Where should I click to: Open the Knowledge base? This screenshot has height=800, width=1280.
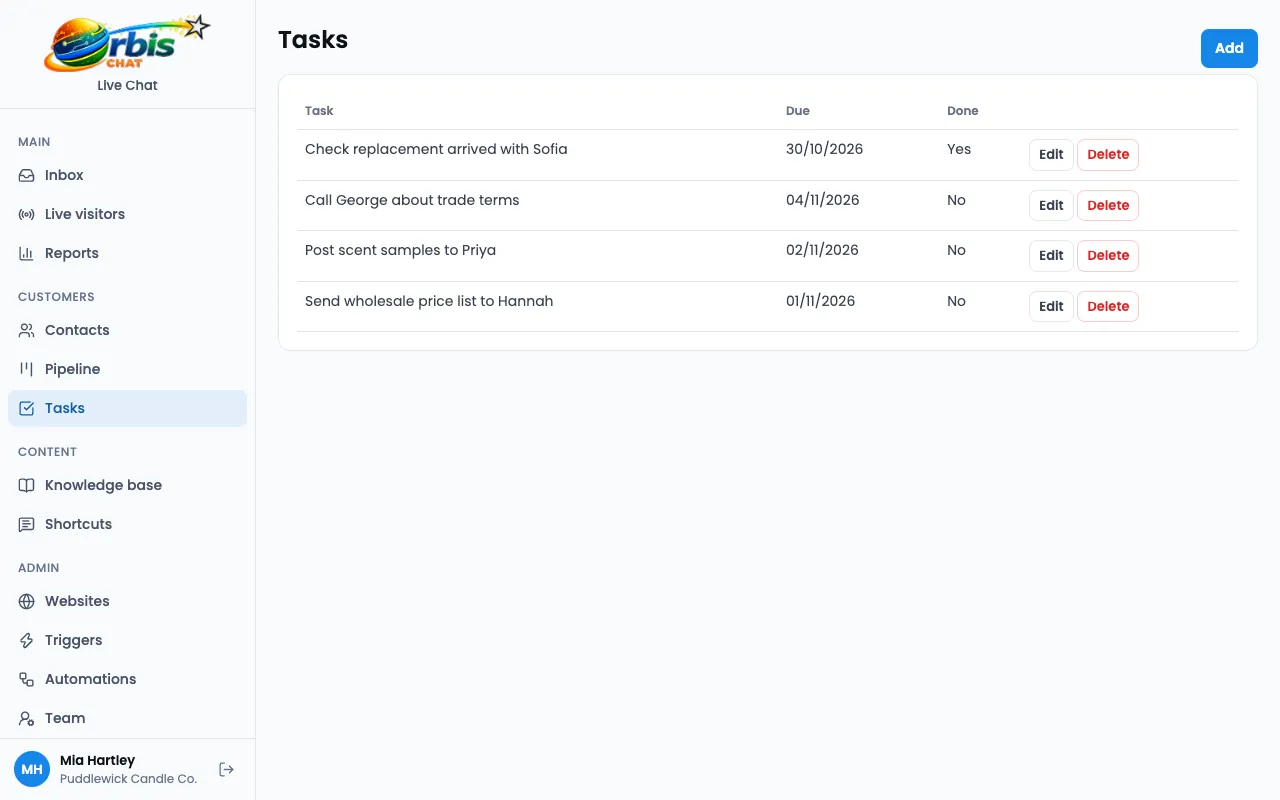pos(127,485)
